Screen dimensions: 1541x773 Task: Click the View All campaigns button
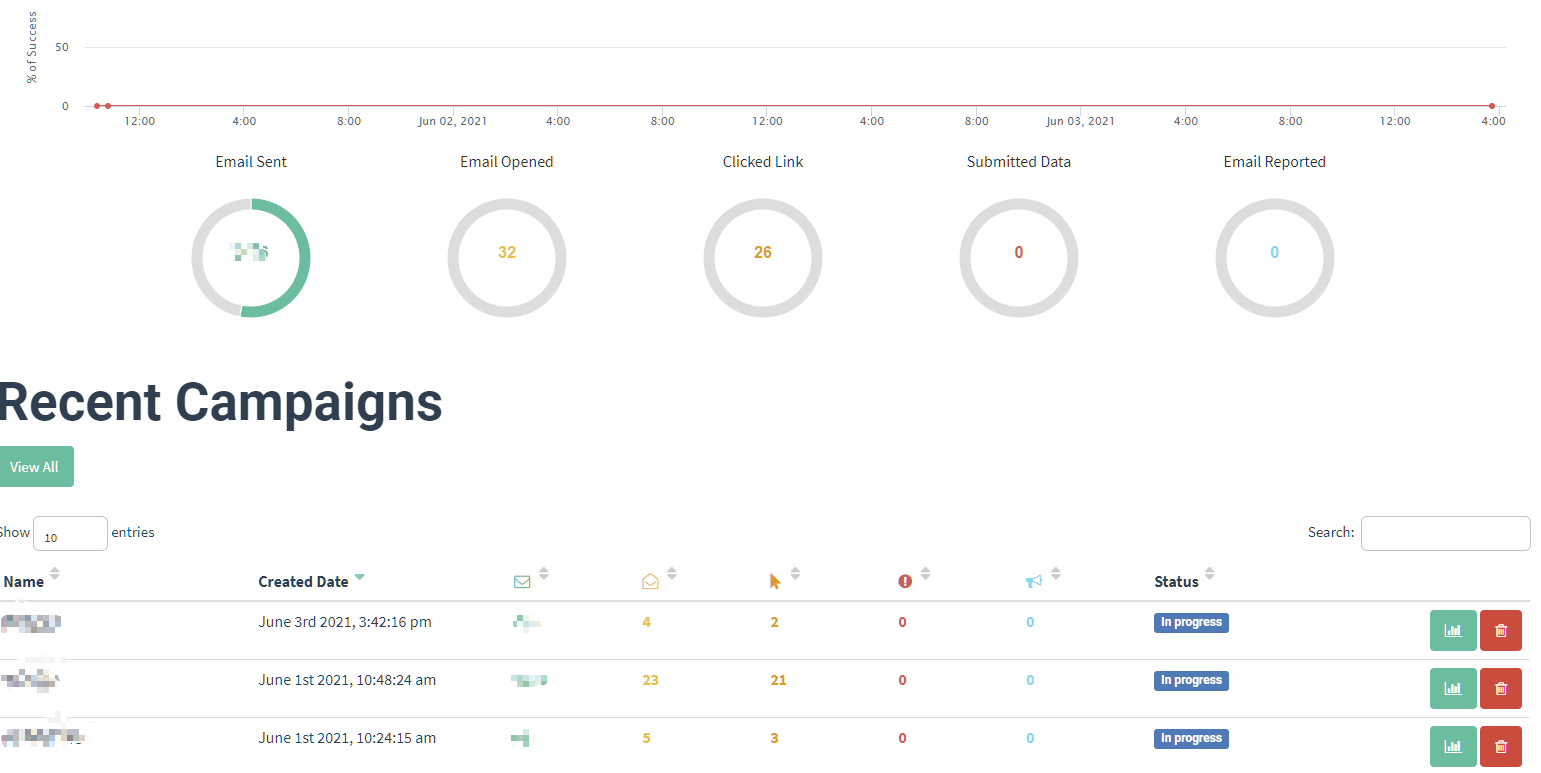pyautogui.click(x=35, y=467)
